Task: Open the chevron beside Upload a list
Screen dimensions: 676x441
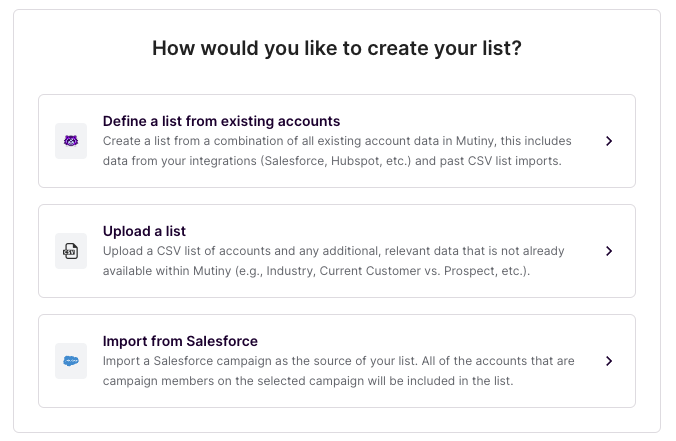Action: [609, 251]
